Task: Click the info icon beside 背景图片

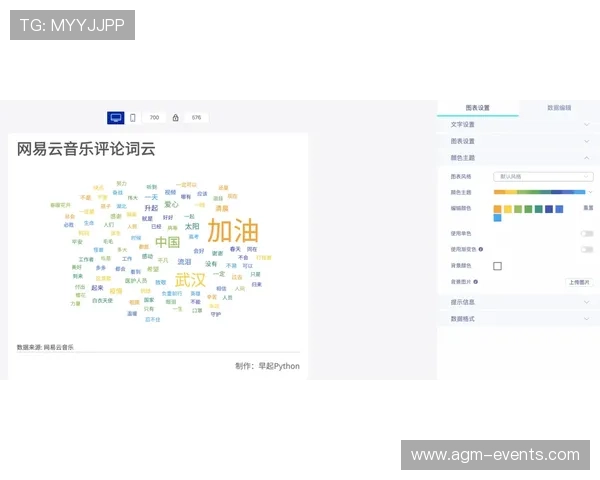Action: point(475,282)
